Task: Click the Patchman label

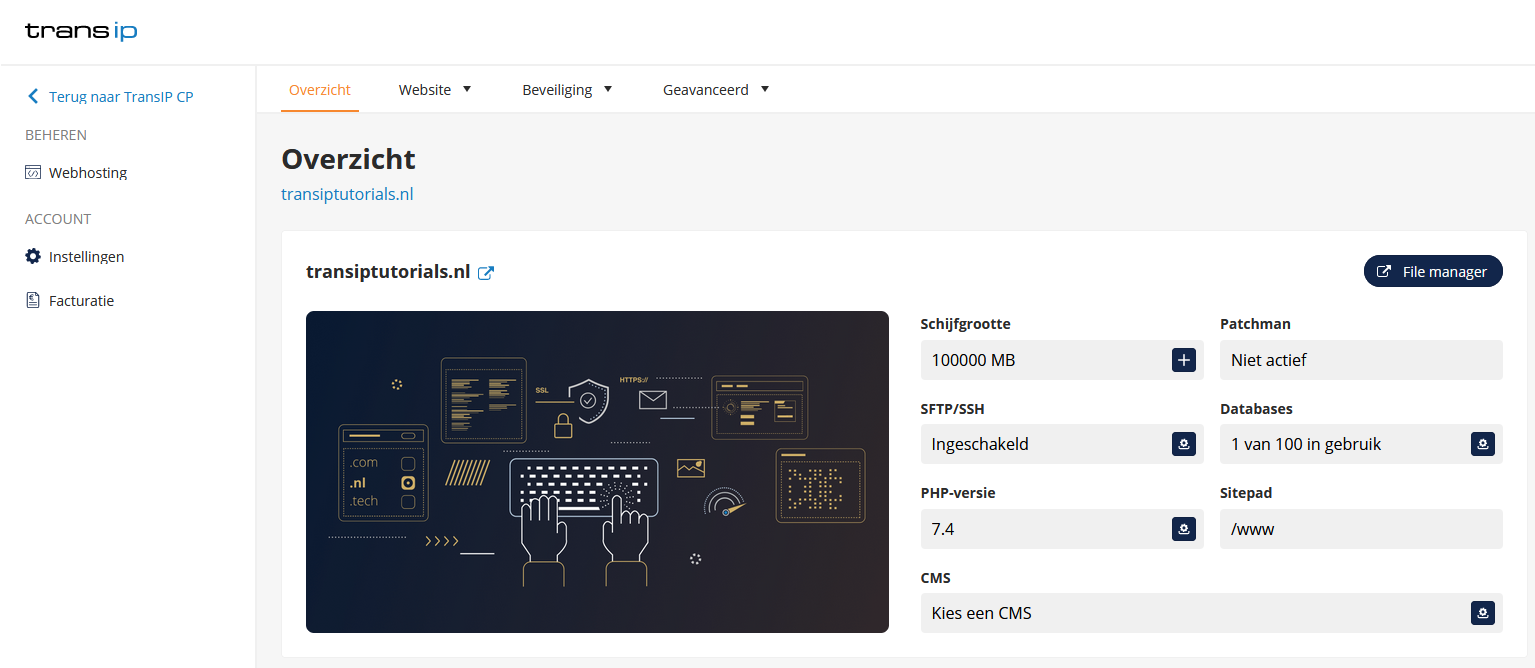Action: click(x=1255, y=324)
